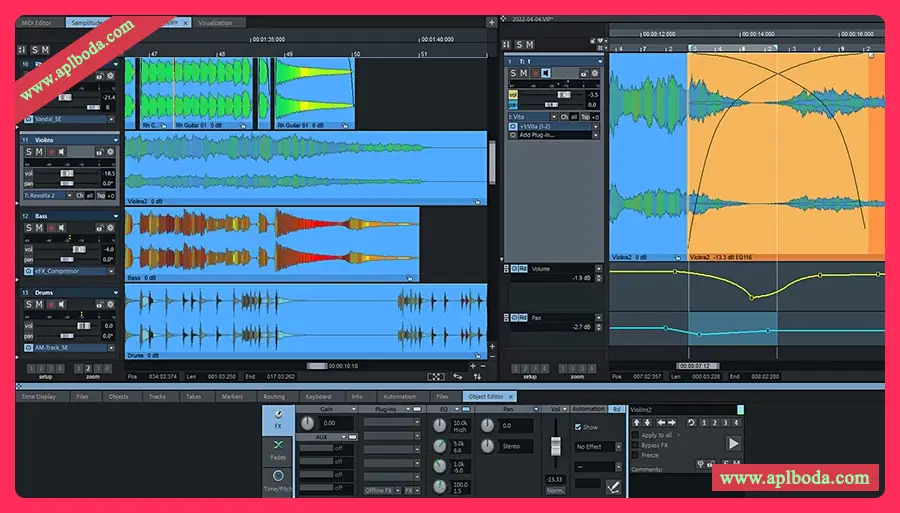The width and height of the screenshot is (900, 513).
Task: Mute the Violins track
Action: [40, 152]
